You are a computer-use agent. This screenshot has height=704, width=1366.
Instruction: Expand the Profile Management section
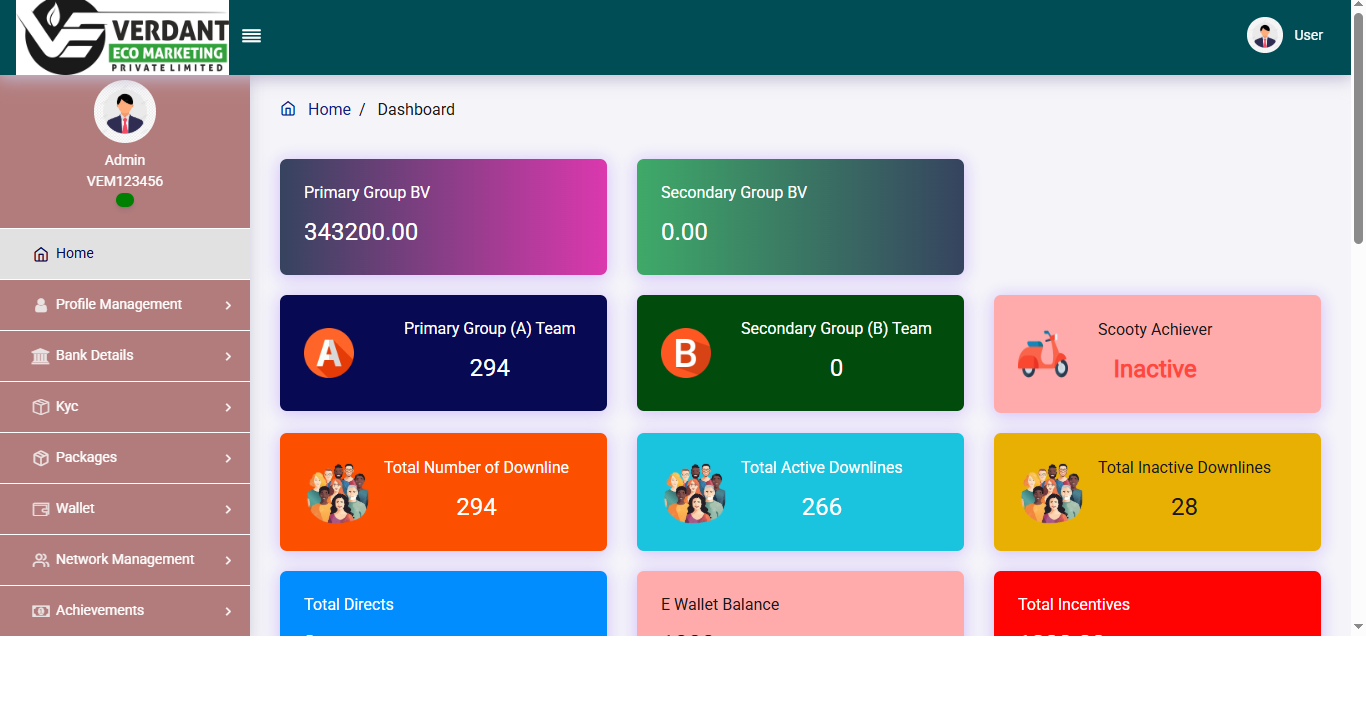pyautogui.click(x=120, y=304)
